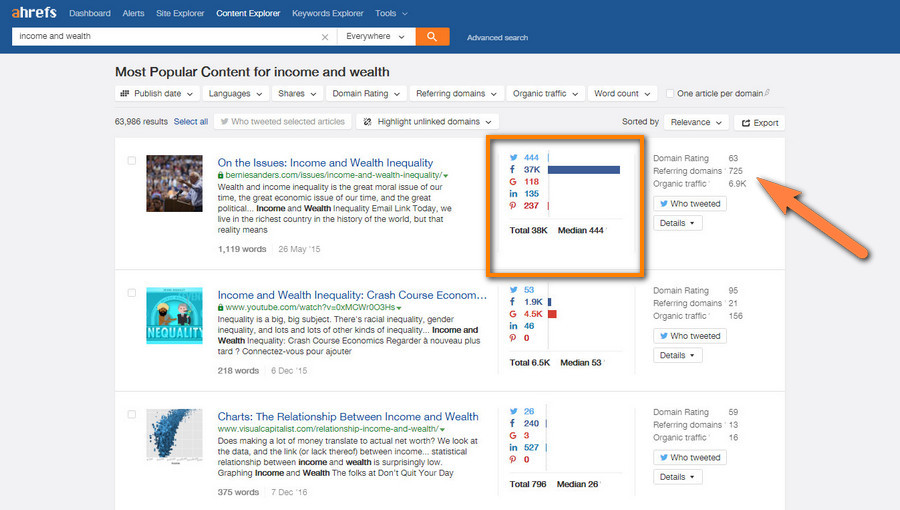
Task: Change Relevance sort order dropdown
Action: coord(696,122)
